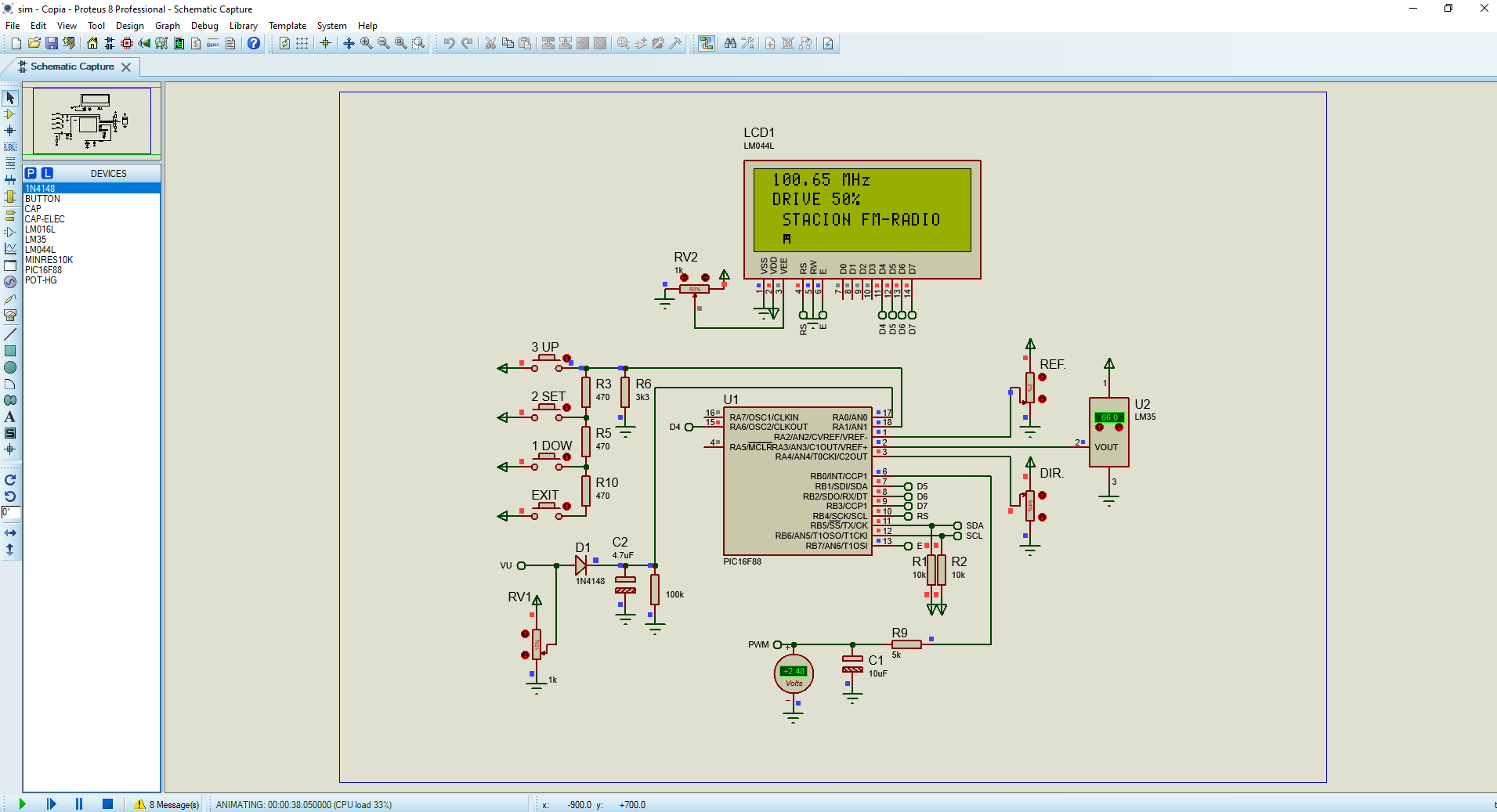Select the Virtual Instruments mode tool
The image size is (1497, 812).
click(10, 316)
